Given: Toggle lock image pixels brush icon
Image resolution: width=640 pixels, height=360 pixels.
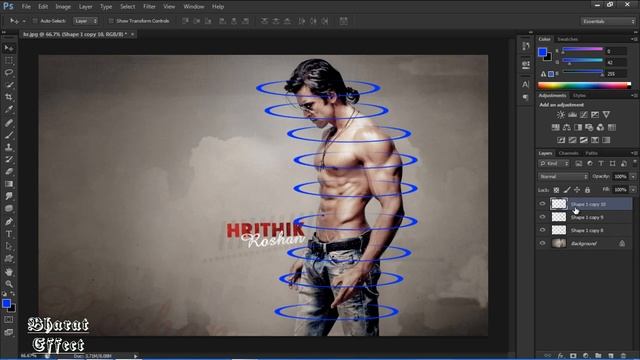Looking at the screenshot, I should [567, 190].
